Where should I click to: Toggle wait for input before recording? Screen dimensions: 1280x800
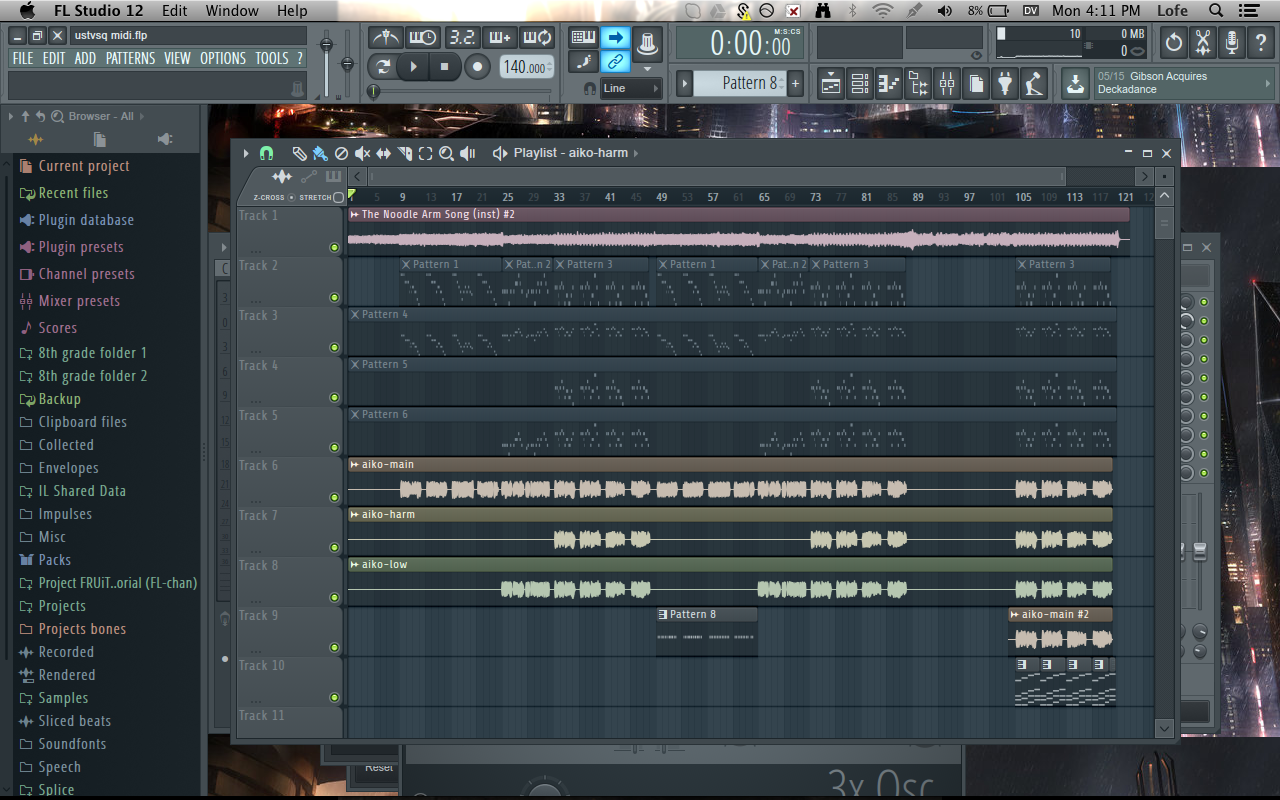423,38
